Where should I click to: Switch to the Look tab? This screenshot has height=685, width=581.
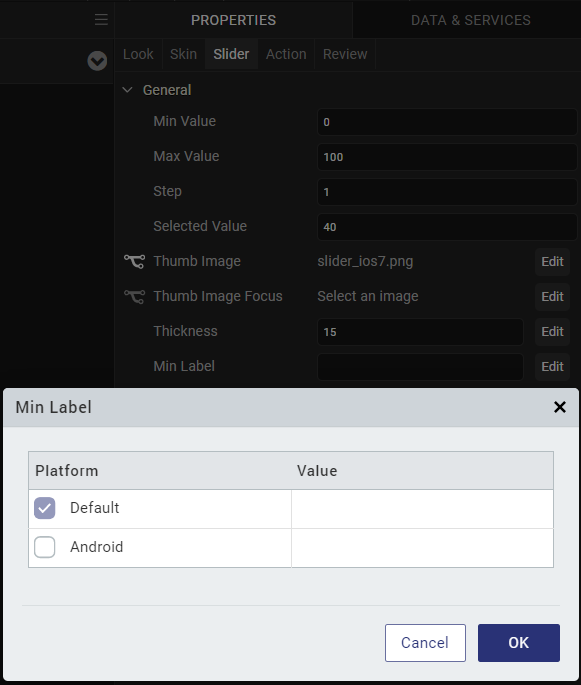coord(138,54)
